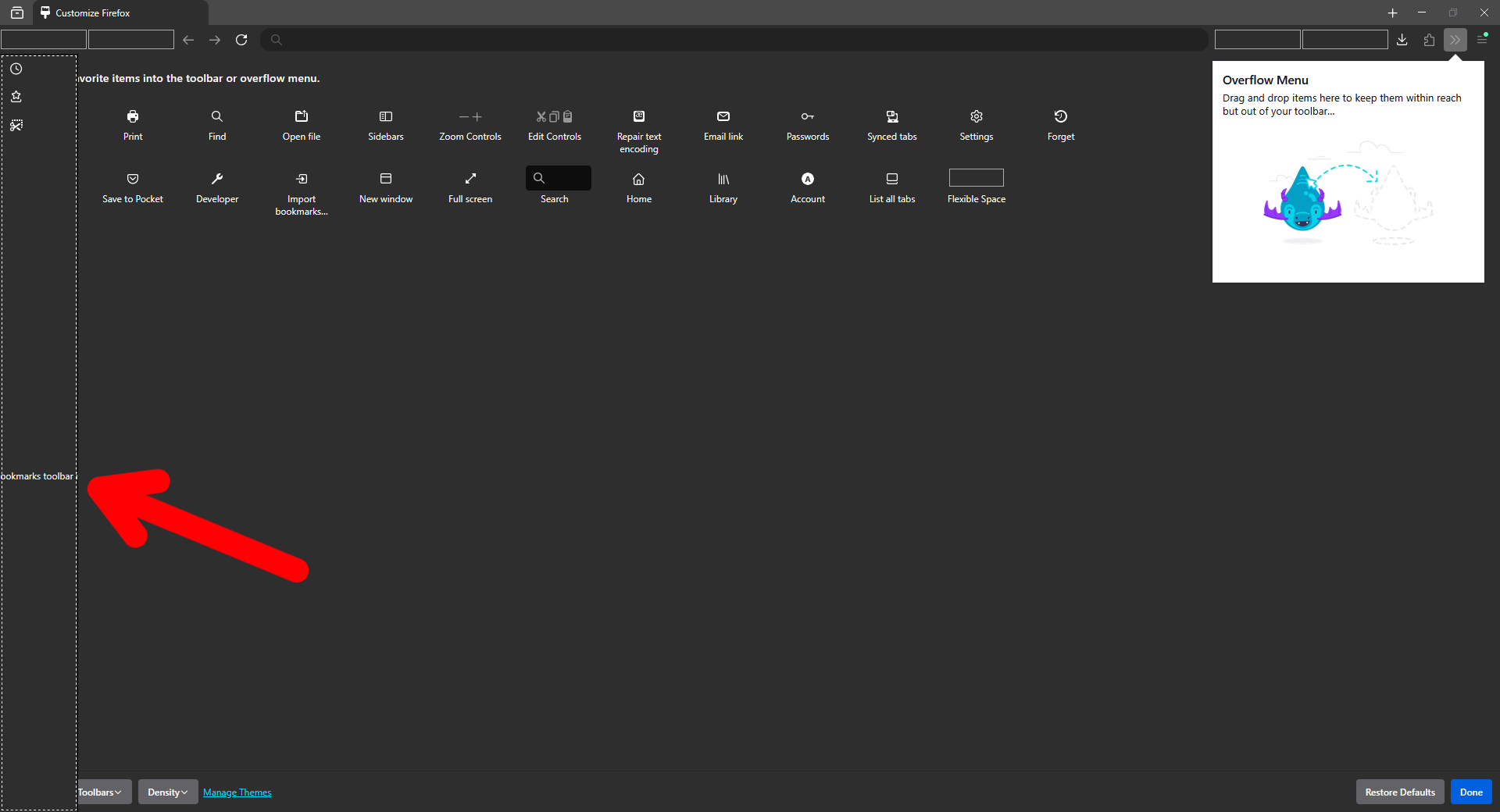Select the Library icon
The height and width of the screenshot is (812, 1500).
723,179
